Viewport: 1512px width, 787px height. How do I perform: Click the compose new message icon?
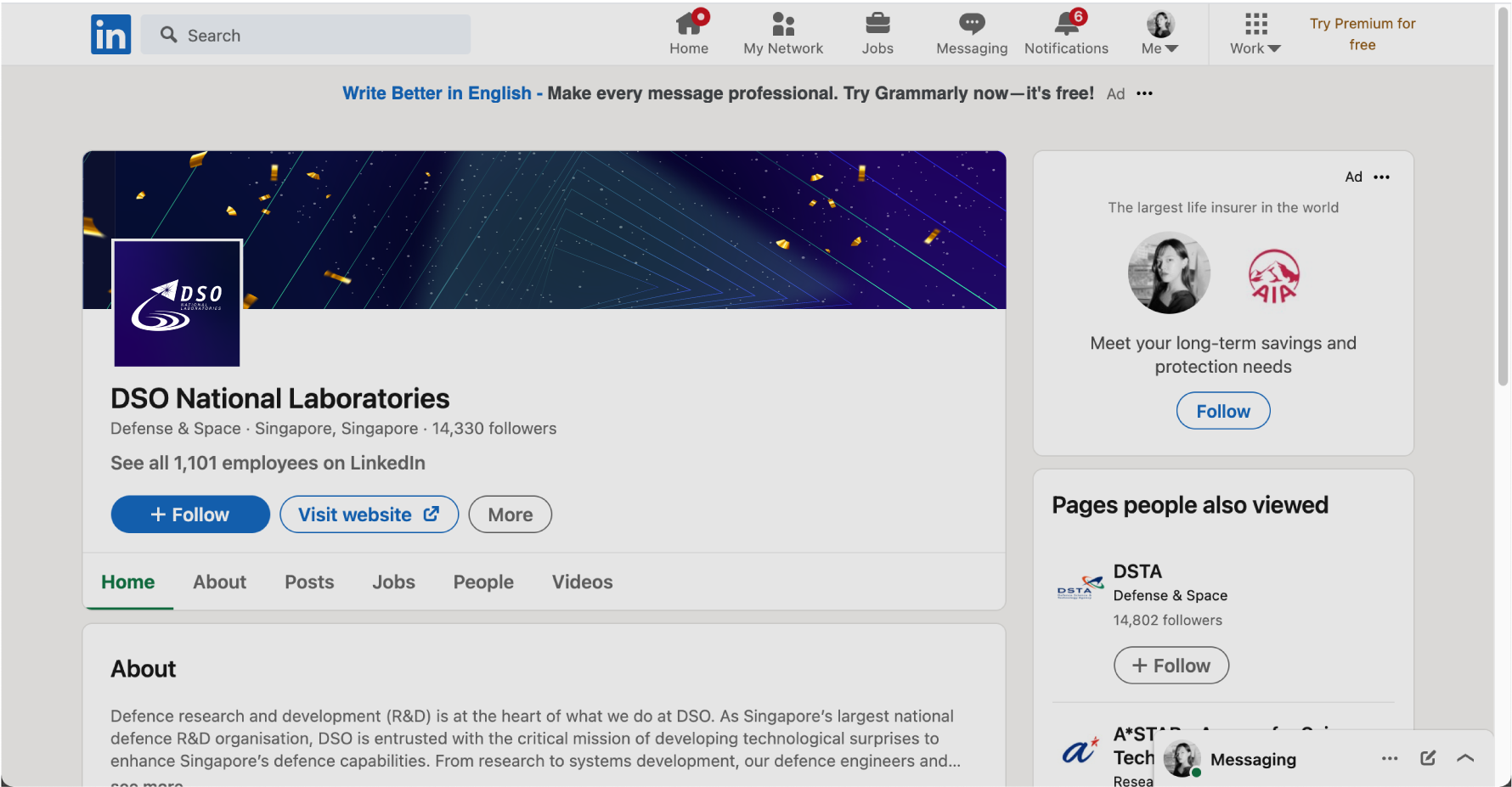click(1428, 758)
